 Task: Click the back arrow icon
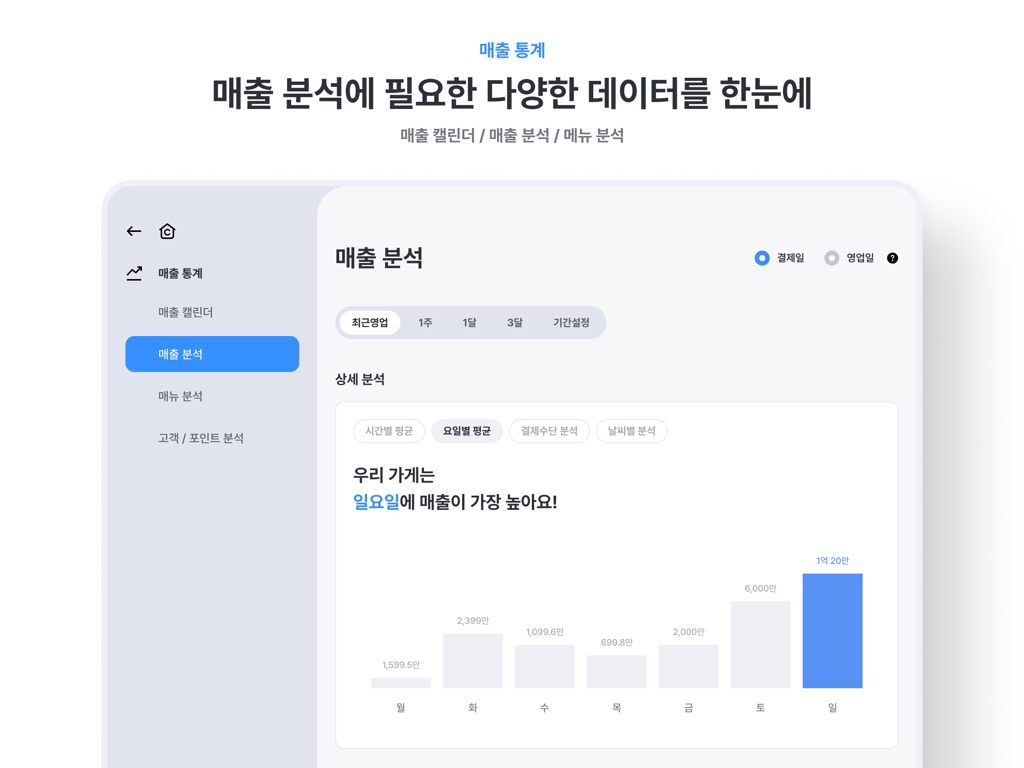pos(133,231)
